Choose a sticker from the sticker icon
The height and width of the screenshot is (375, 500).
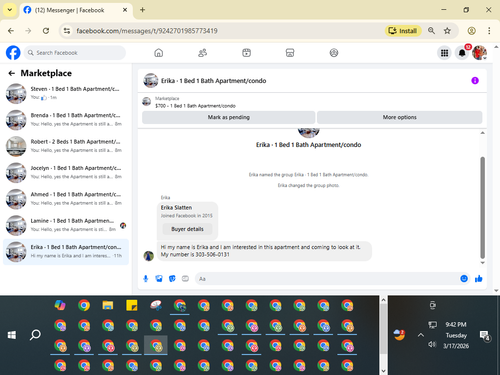point(172,279)
